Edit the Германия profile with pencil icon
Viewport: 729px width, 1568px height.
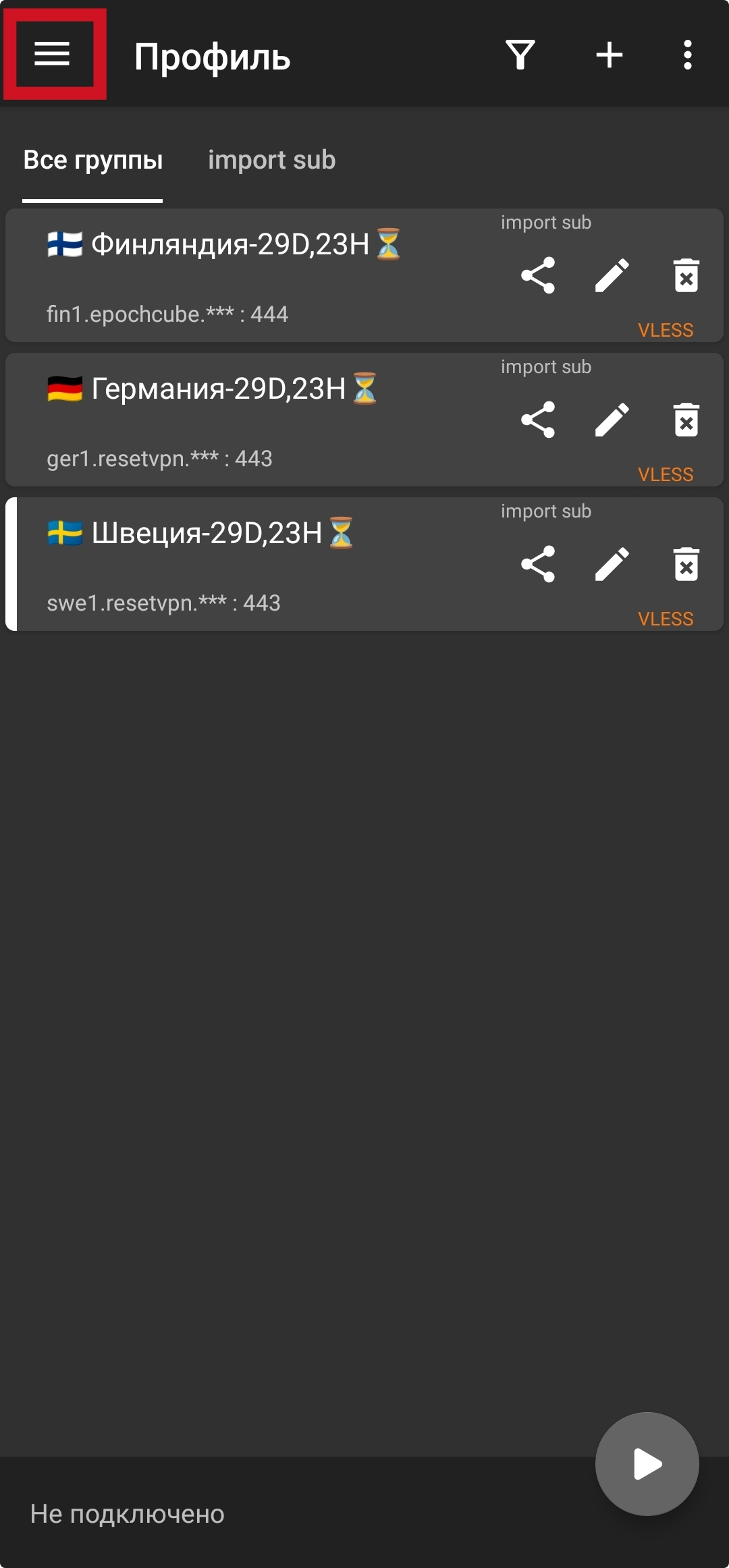[x=612, y=420]
